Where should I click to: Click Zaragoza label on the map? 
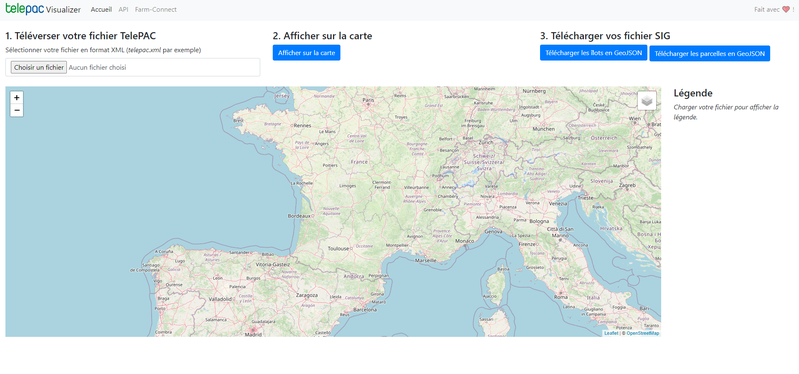click(307, 295)
